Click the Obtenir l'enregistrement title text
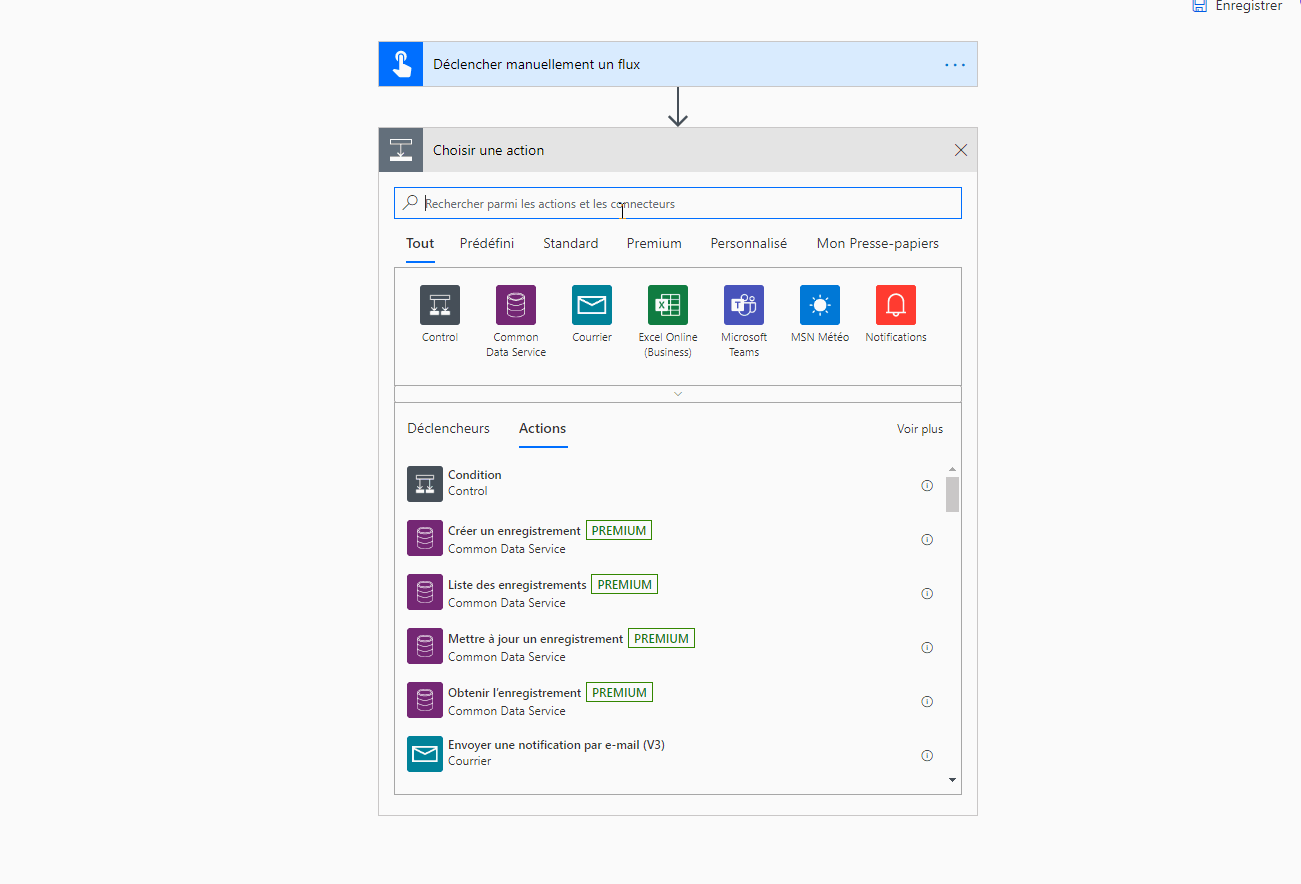Screen dimensions: 1301x884 [514, 693]
